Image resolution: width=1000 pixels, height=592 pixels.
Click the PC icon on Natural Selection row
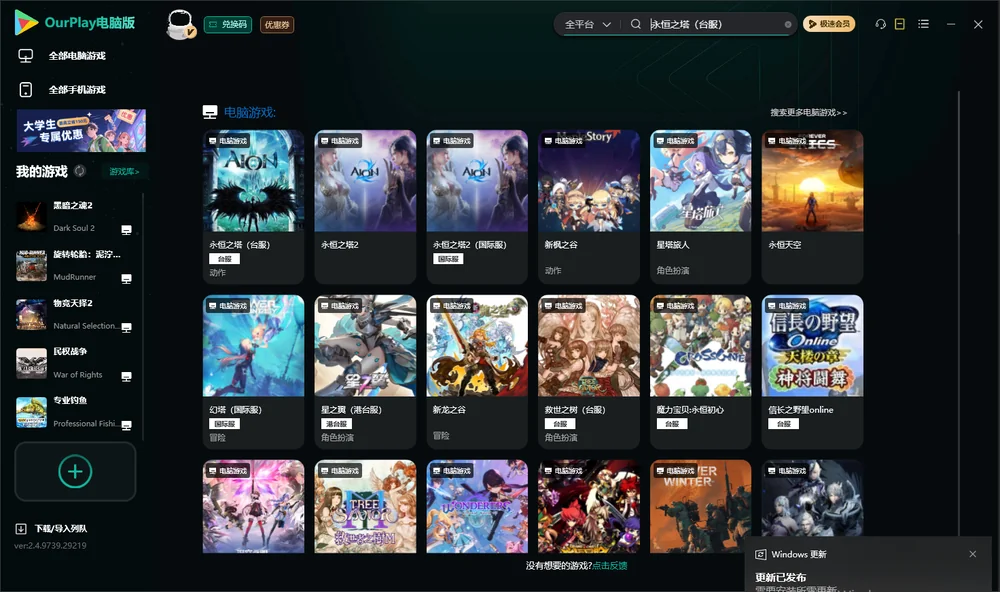126,327
